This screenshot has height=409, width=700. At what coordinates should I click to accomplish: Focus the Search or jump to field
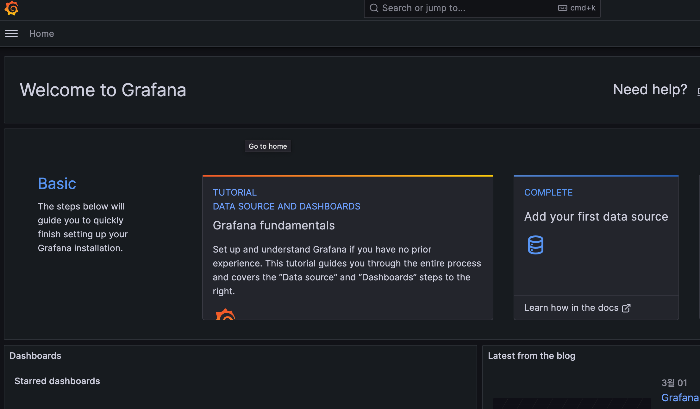(482, 8)
